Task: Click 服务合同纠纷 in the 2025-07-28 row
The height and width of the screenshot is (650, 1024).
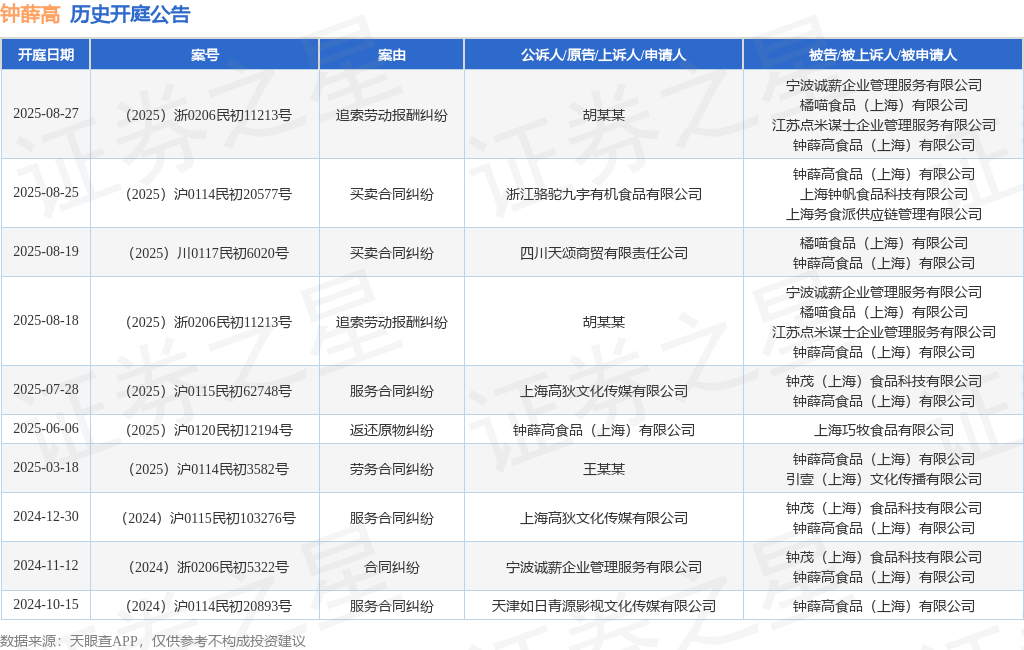Action: tap(392, 391)
